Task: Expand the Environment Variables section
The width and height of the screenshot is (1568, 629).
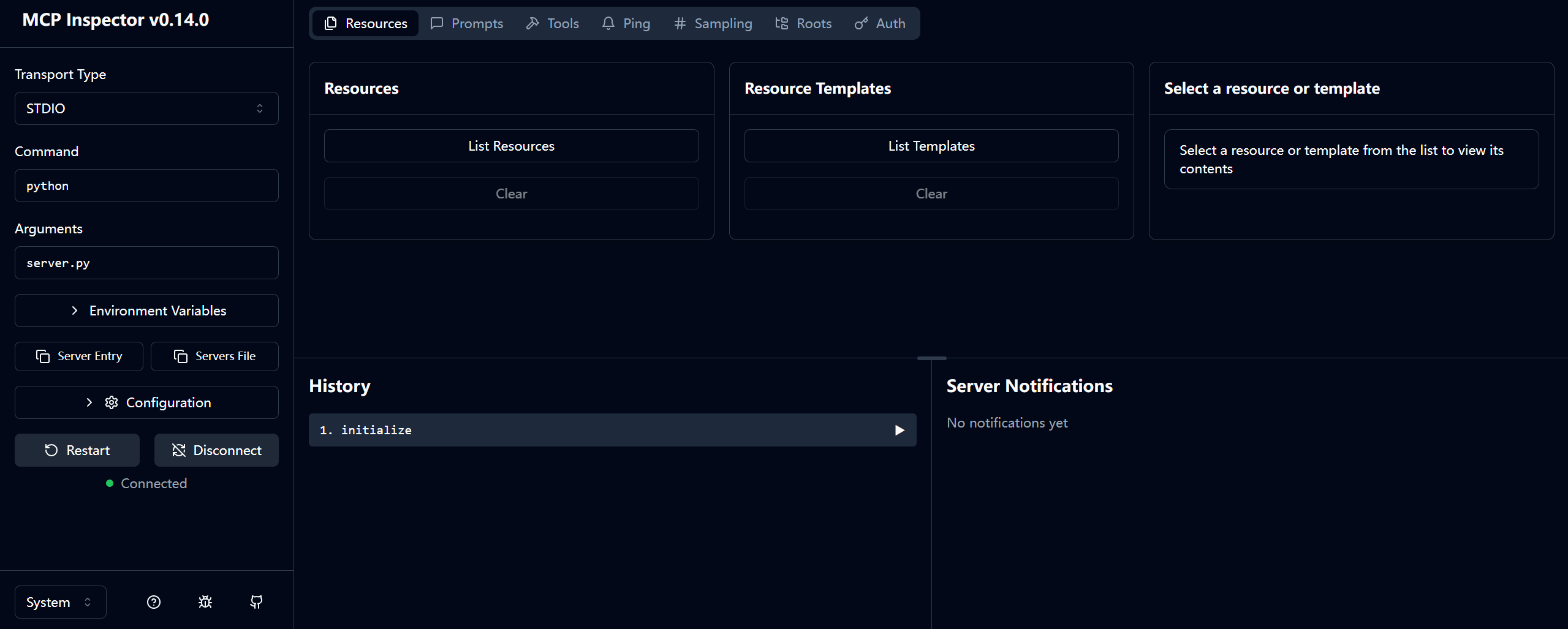Action: tap(146, 311)
